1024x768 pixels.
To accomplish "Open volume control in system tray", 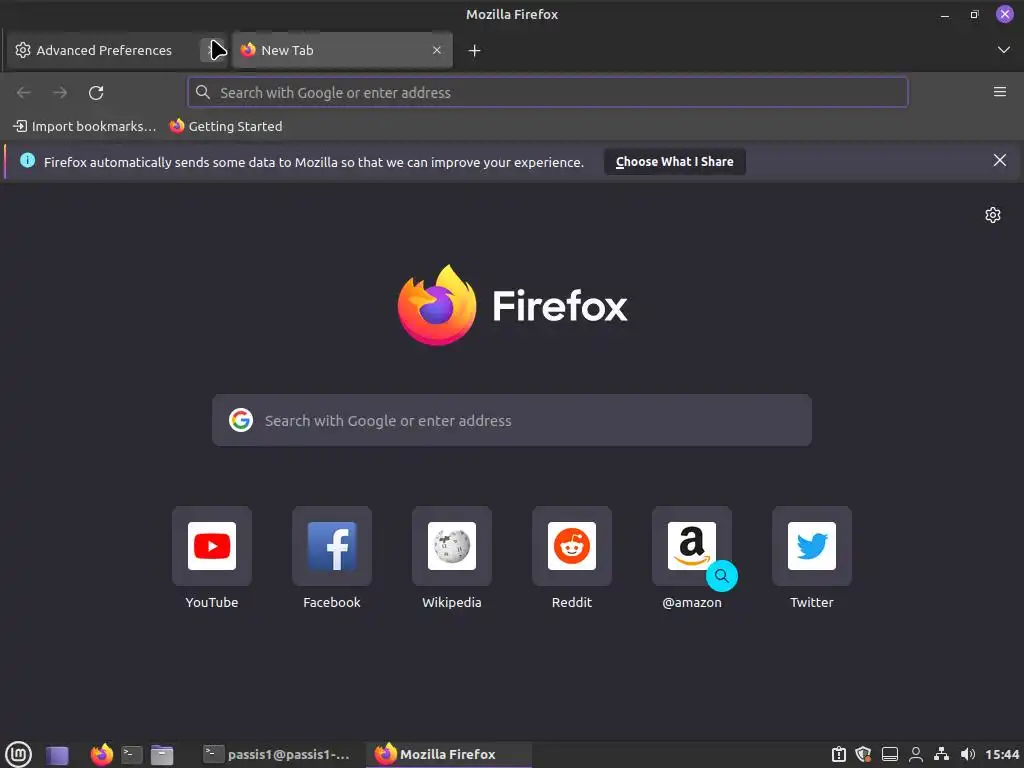I will point(967,754).
